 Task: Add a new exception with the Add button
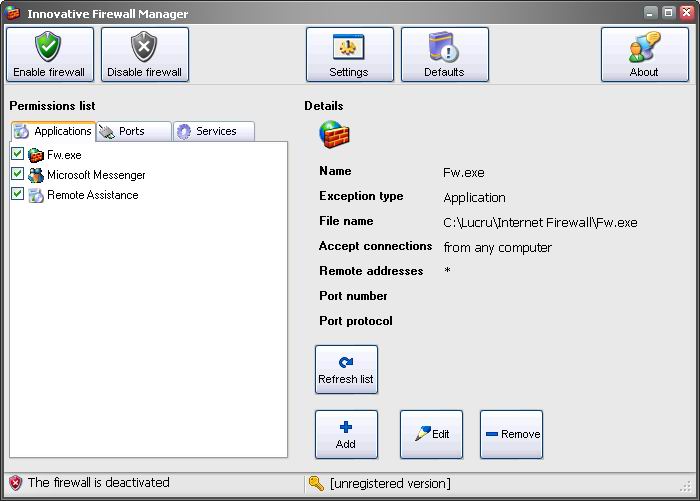pos(346,434)
